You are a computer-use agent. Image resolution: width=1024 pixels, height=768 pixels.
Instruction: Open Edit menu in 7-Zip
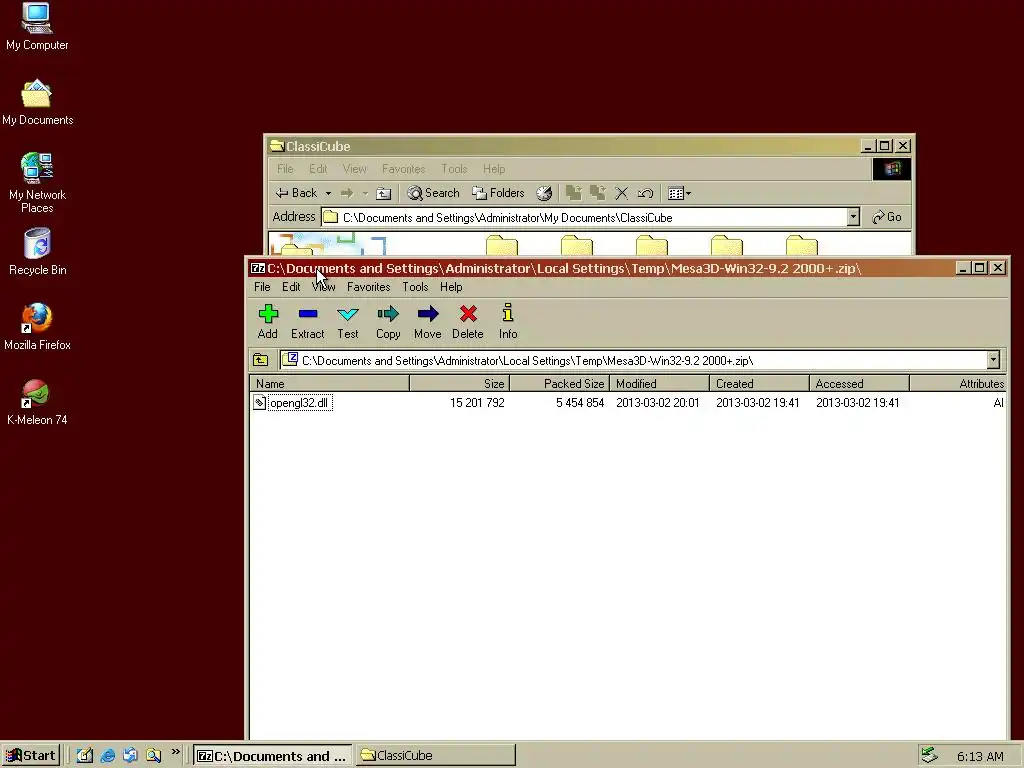coord(291,287)
